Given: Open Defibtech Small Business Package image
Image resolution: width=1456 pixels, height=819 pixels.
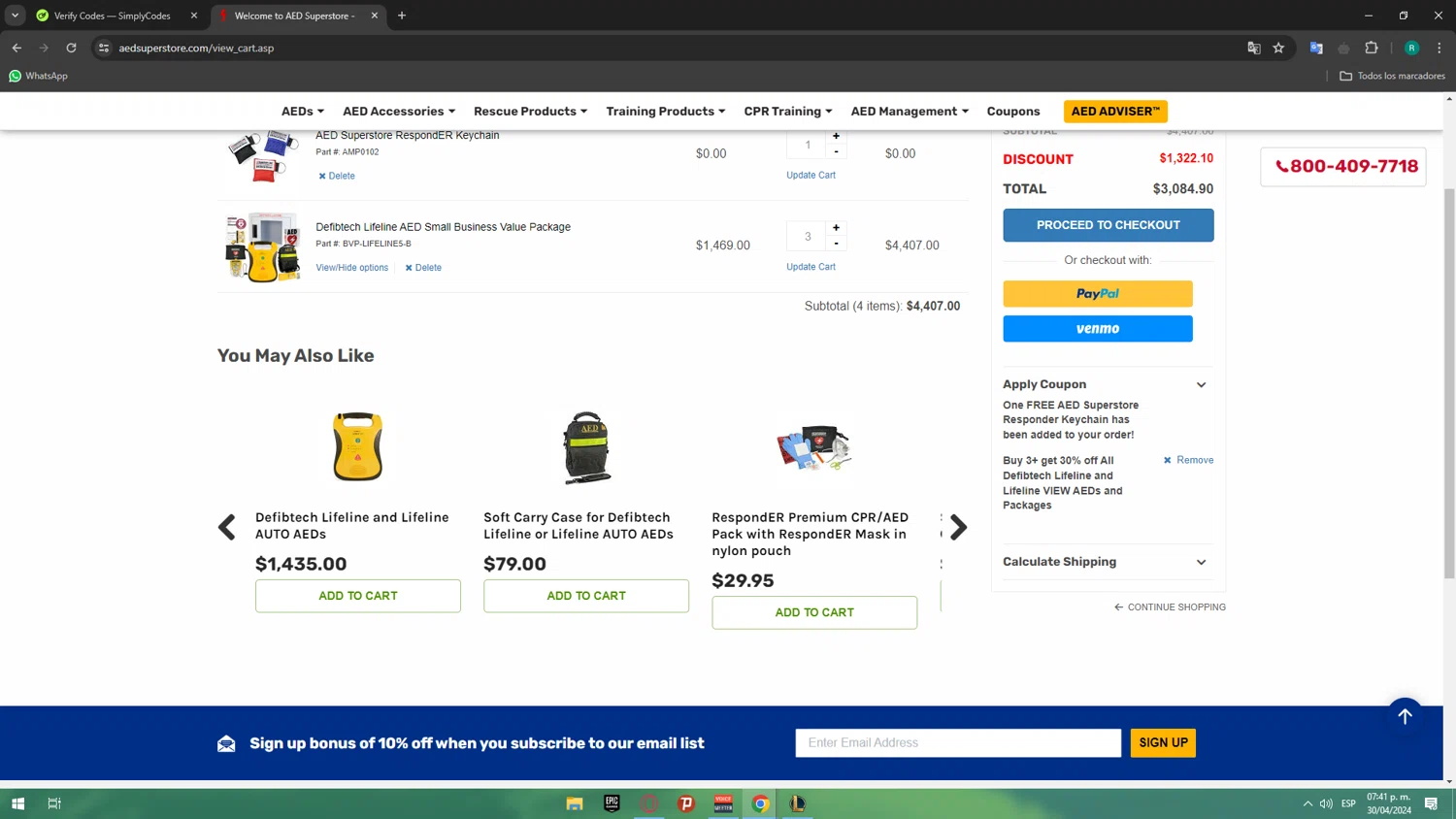Looking at the screenshot, I should 262,247.
